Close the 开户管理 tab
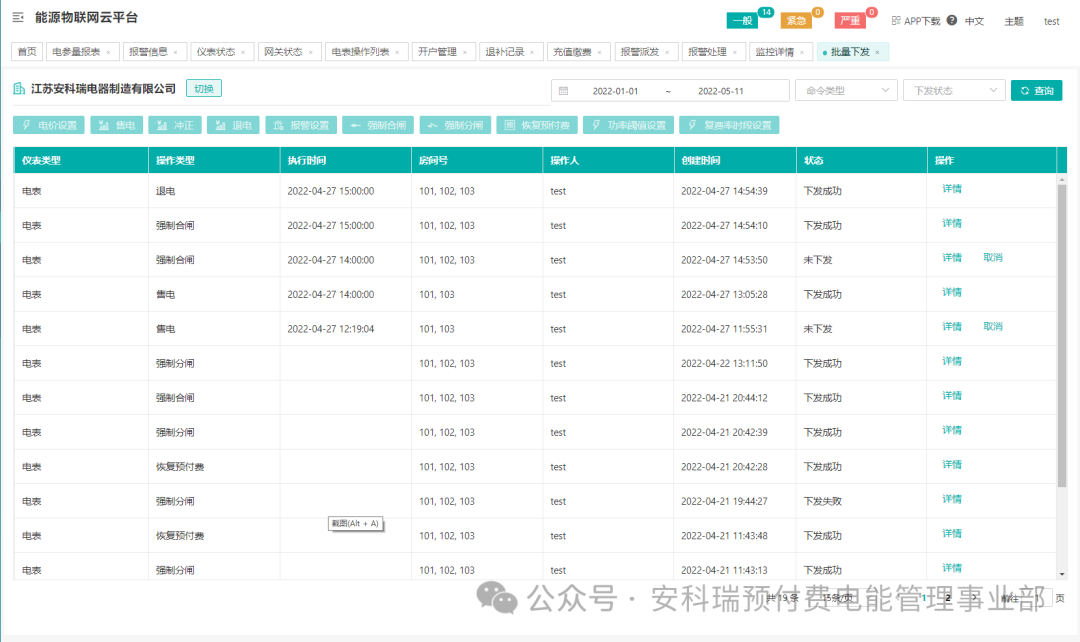Screen dimensions: 1080x642 (x=465, y=52)
